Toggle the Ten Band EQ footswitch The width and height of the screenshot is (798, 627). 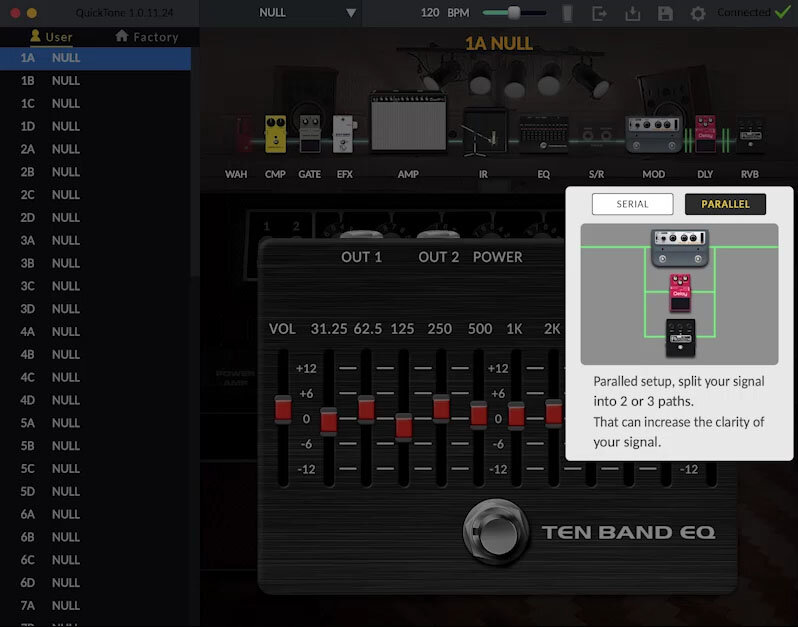496,532
